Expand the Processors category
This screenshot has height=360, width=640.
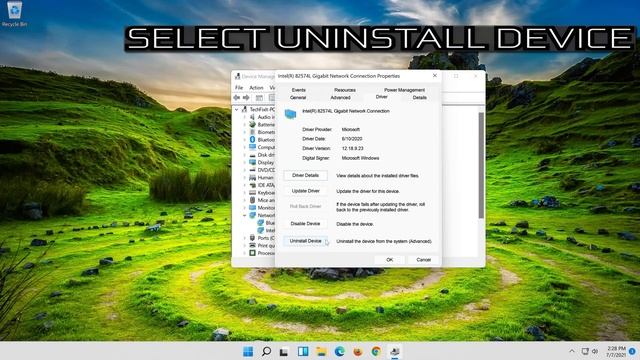coord(245,253)
